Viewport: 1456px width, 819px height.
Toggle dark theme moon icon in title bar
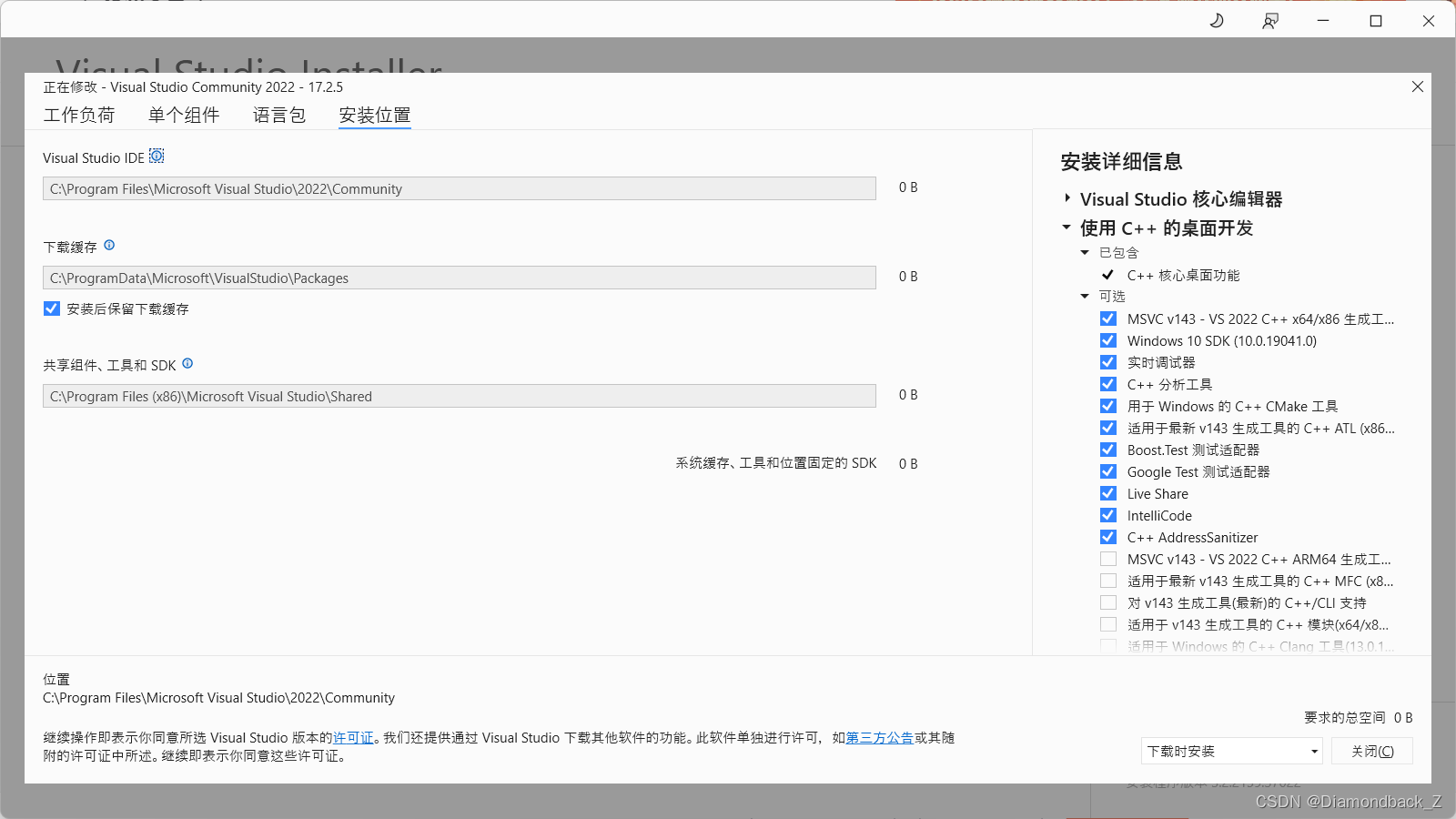point(1217,20)
